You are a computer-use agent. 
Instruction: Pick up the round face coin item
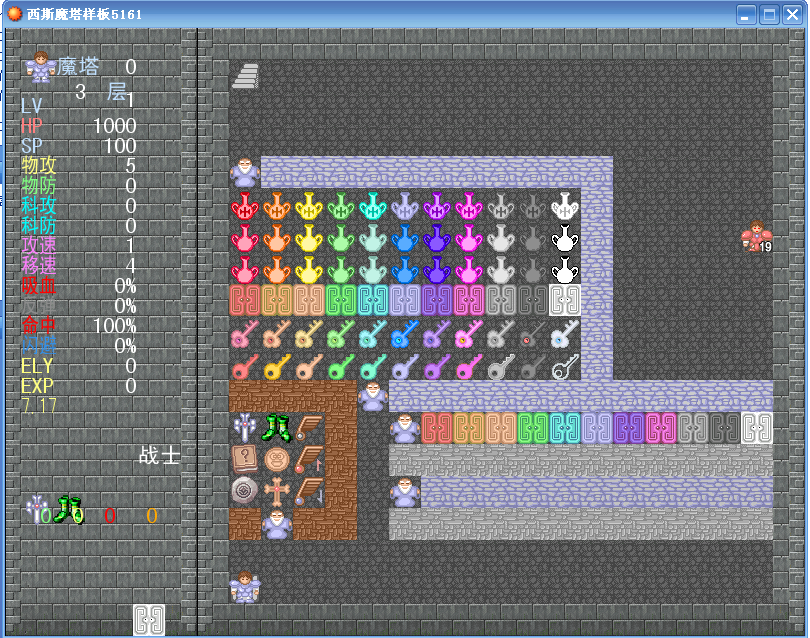277,460
